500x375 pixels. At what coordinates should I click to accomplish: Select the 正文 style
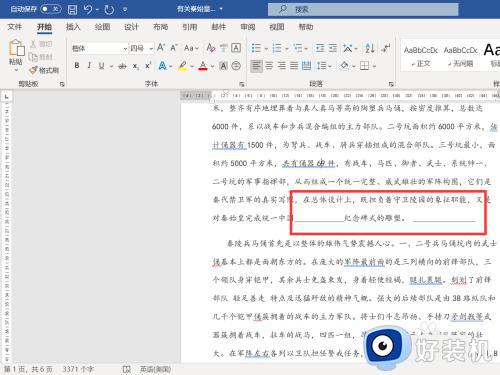click(x=421, y=56)
